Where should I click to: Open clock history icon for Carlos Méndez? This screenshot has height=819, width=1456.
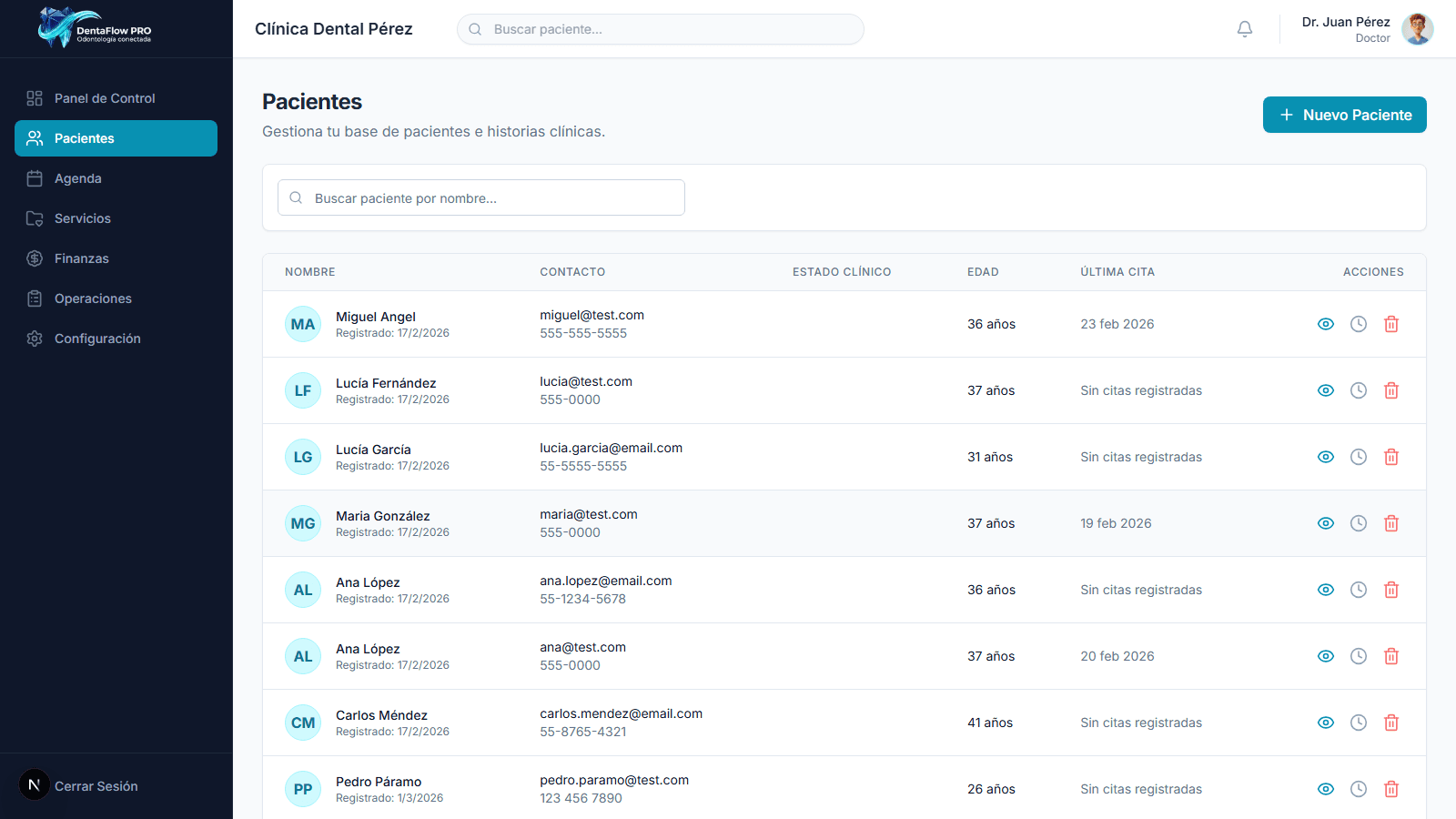click(x=1359, y=723)
